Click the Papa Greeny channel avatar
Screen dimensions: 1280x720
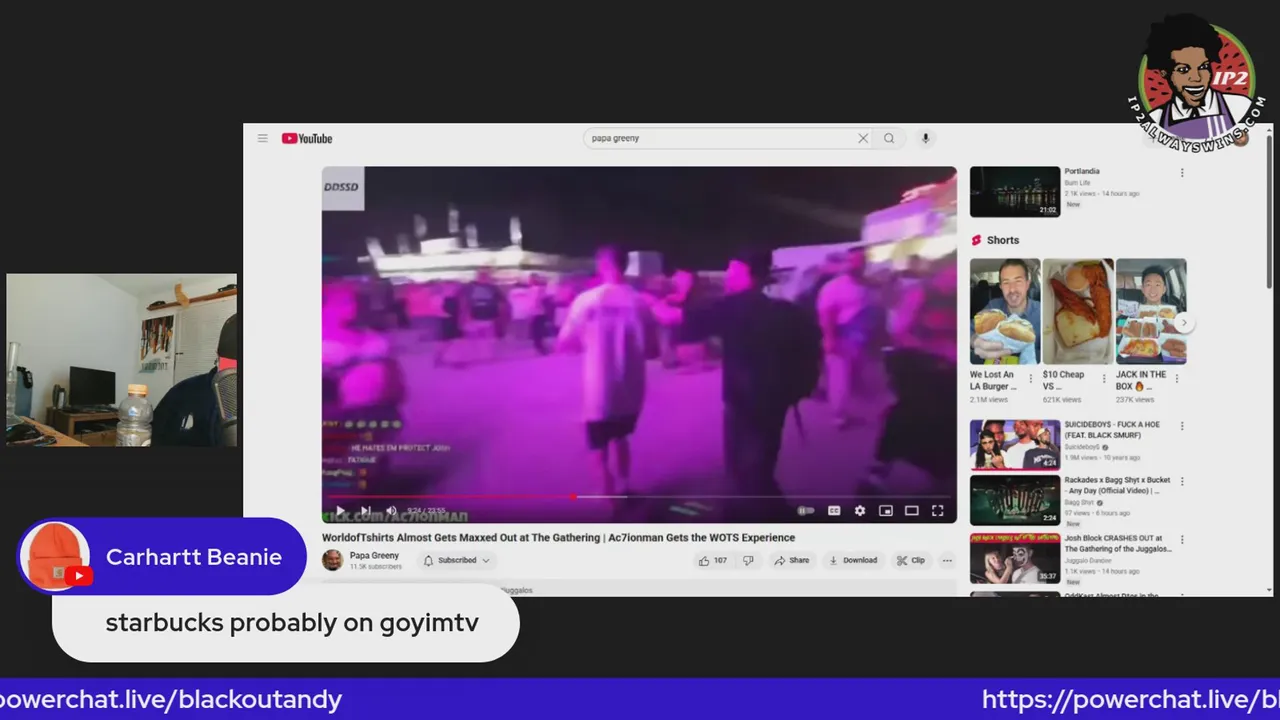tap(332, 560)
